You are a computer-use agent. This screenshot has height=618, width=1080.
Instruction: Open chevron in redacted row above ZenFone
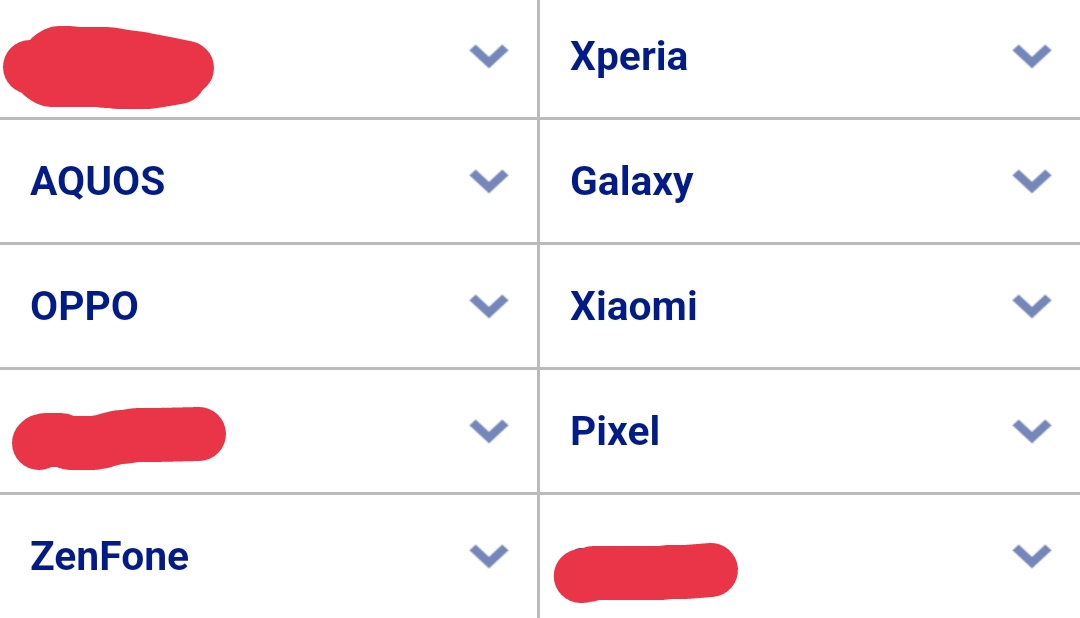point(489,431)
